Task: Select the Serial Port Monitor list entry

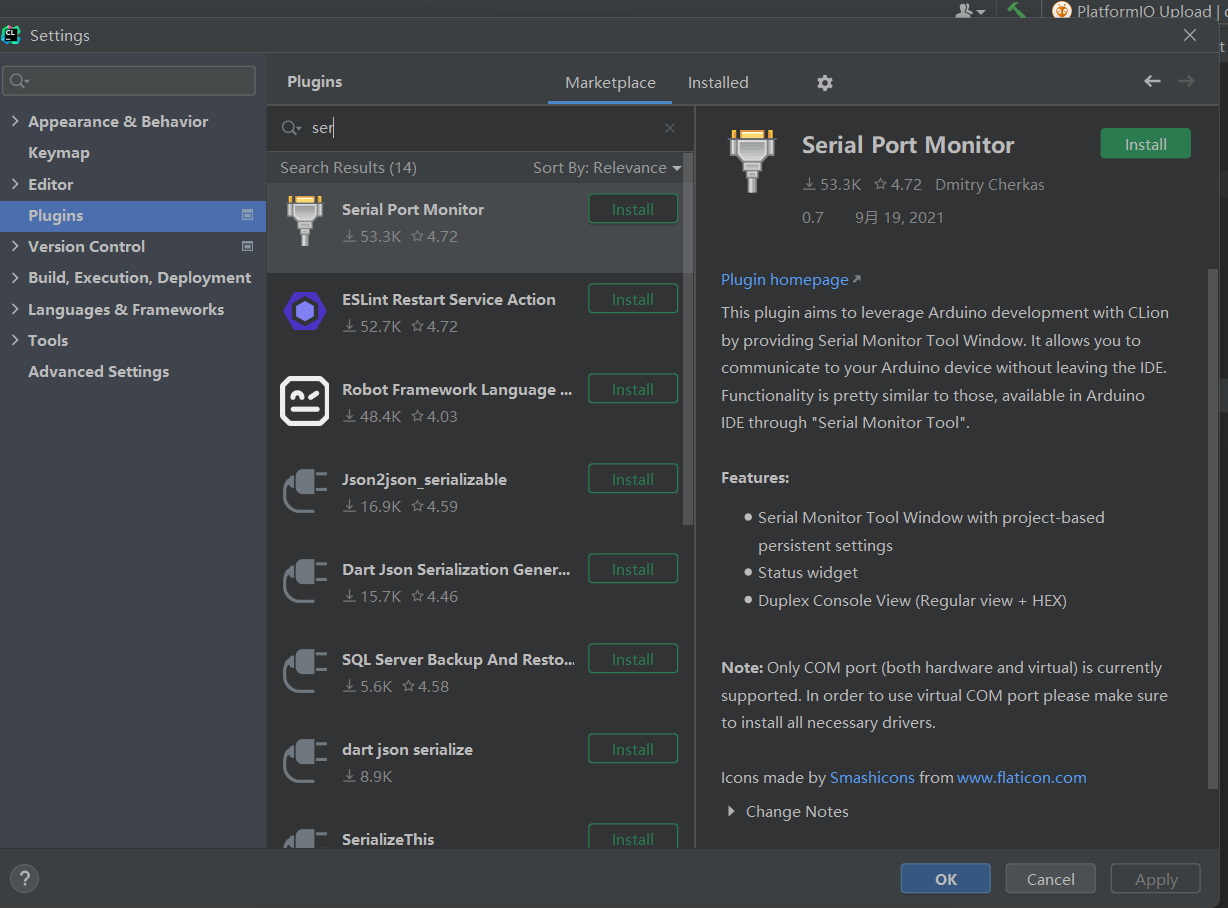Action: [475, 227]
